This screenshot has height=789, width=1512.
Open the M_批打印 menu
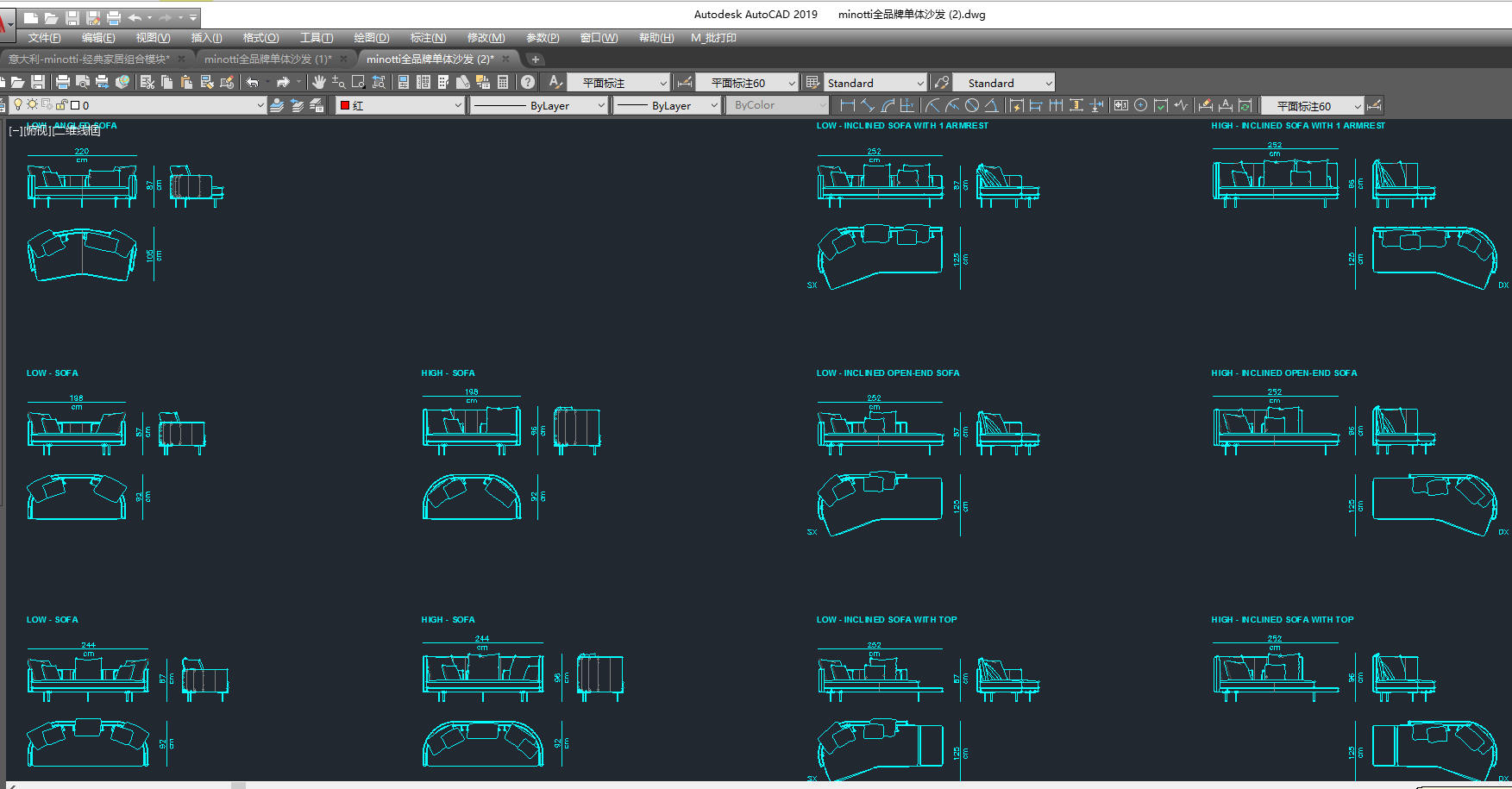point(713,38)
